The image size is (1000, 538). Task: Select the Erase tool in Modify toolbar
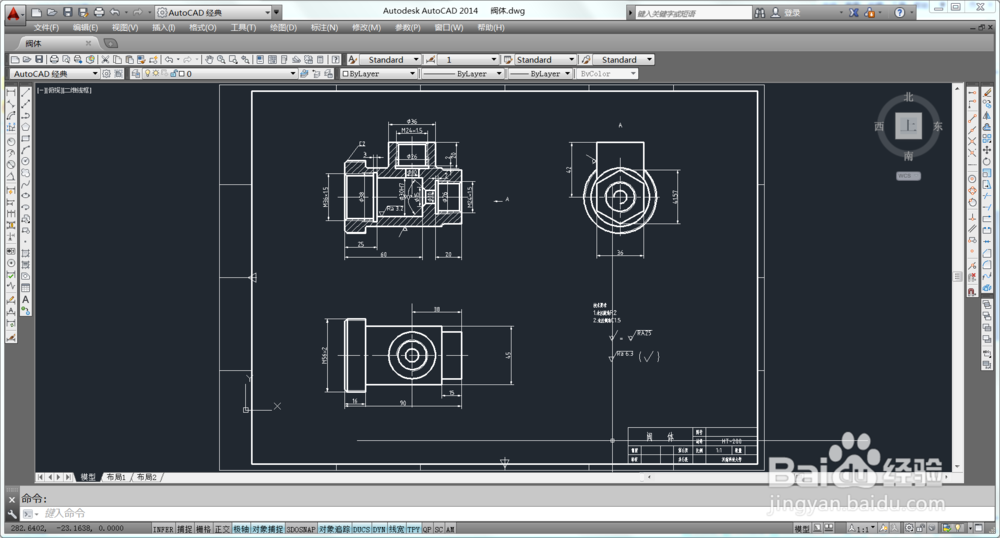click(987, 92)
